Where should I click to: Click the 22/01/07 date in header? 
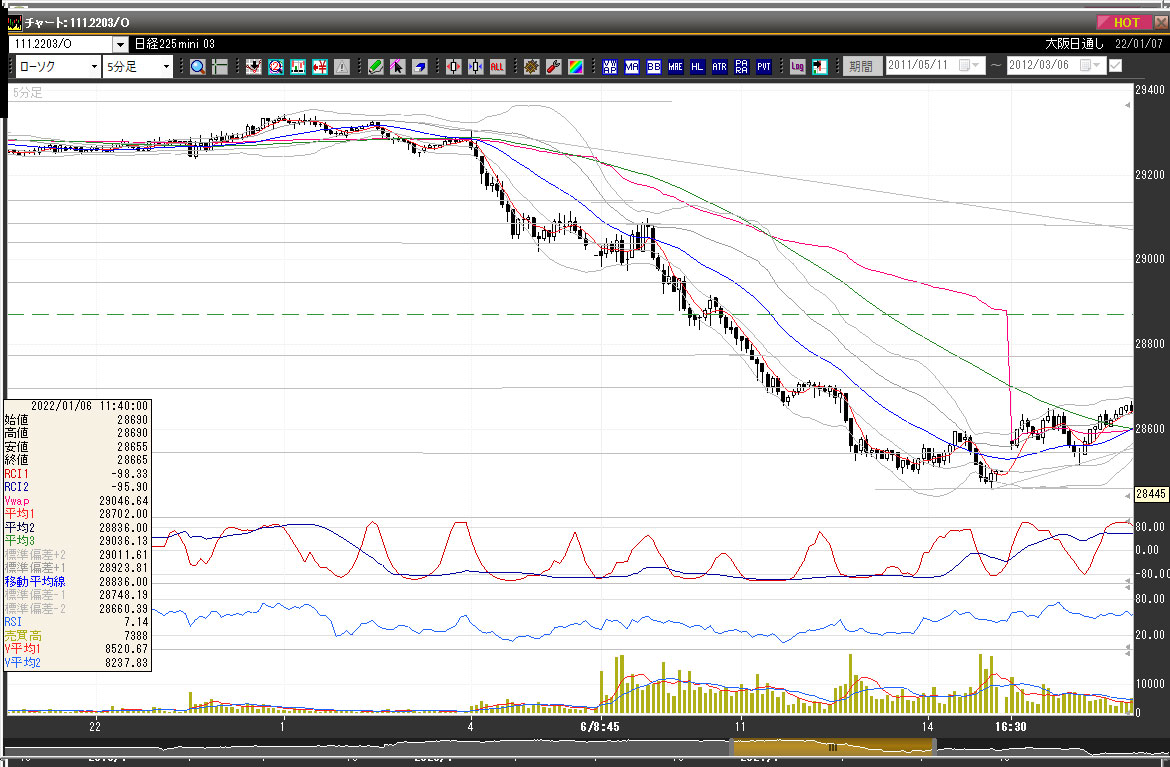click(x=1138, y=44)
